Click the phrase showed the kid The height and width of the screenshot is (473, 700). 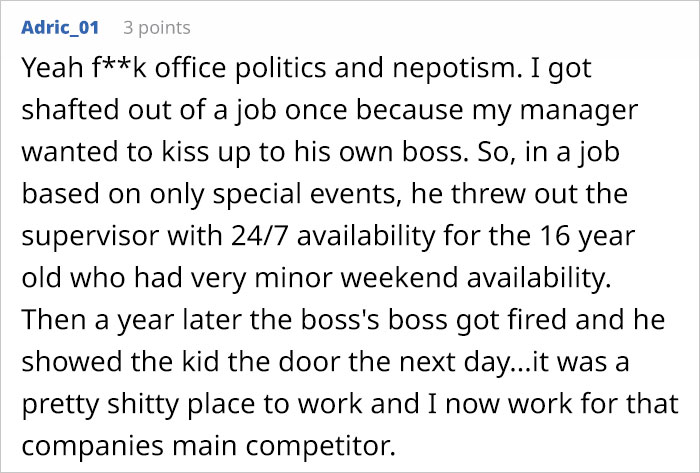click(x=121, y=361)
